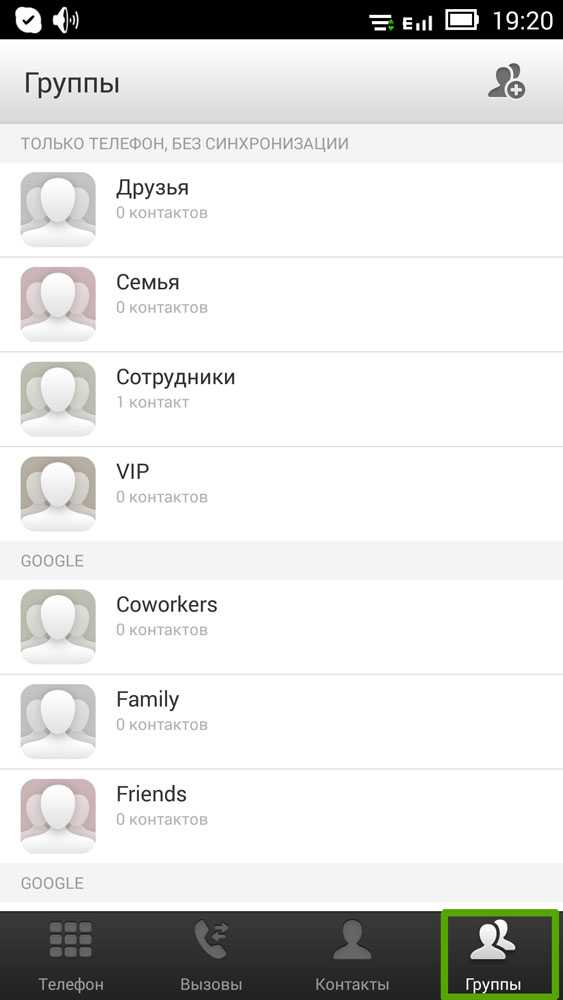Screen dimensions: 563x1000
Task: Open the Сотрудники group with 1 contact
Action: click(x=281, y=399)
